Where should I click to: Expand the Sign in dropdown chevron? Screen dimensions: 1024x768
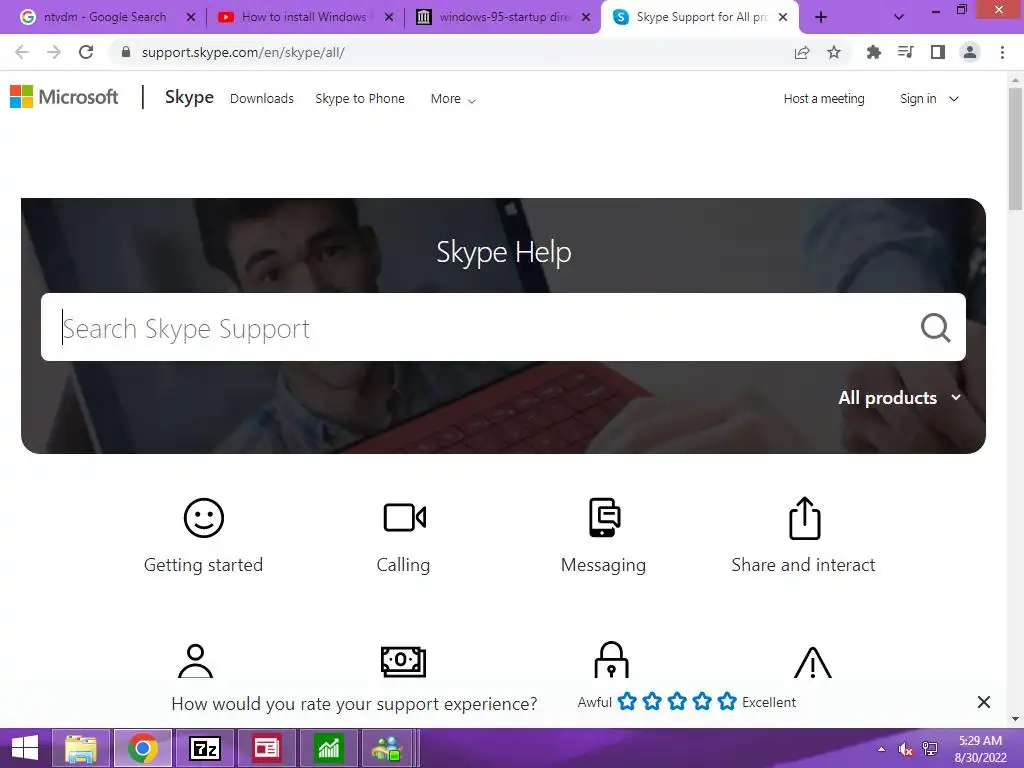[x=953, y=99]
